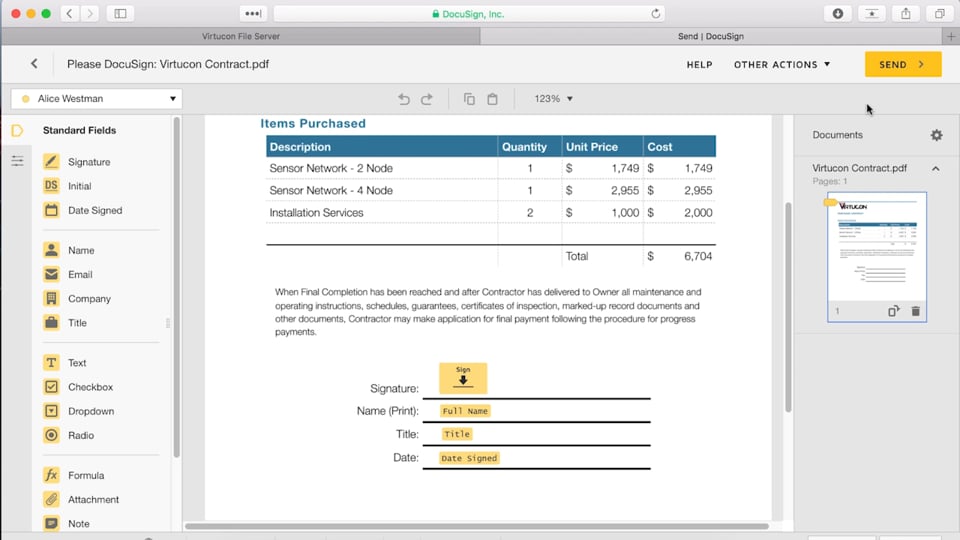
Task: Switch to Virtucon File Server tab
Action: tap(240, 36)
